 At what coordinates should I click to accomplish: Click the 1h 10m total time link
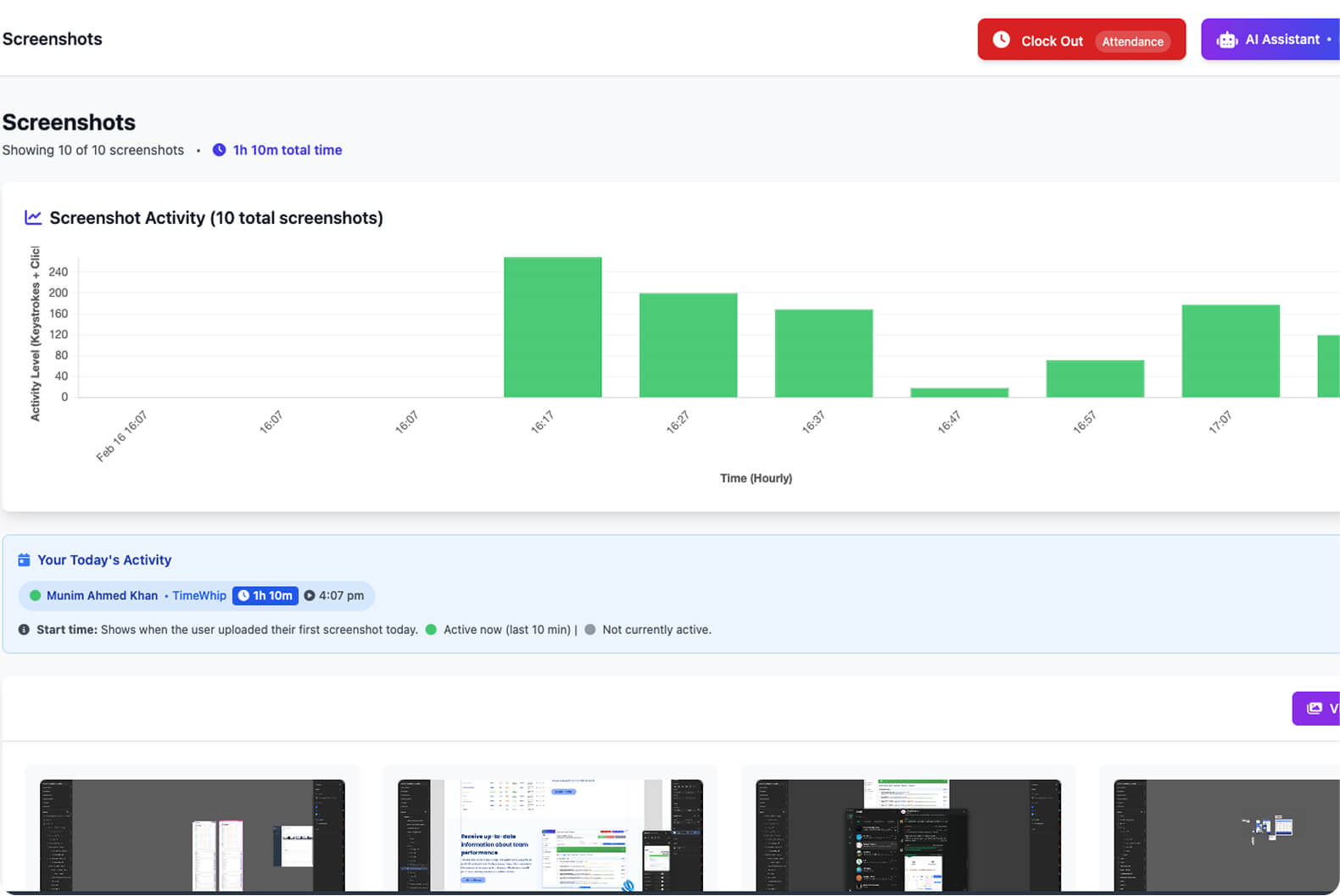pos(288,150)
